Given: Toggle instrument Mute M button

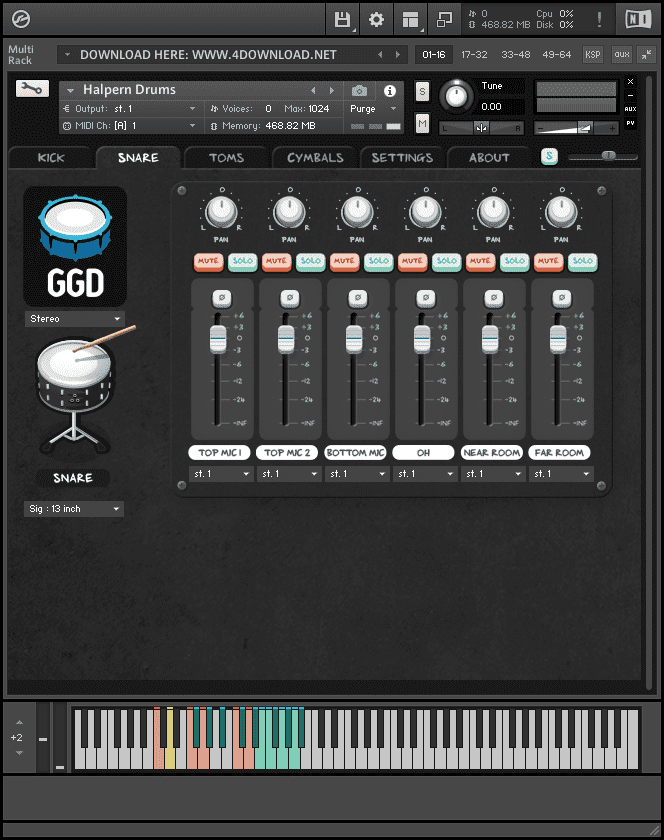Looking at the screenshot, I should 422,124.
